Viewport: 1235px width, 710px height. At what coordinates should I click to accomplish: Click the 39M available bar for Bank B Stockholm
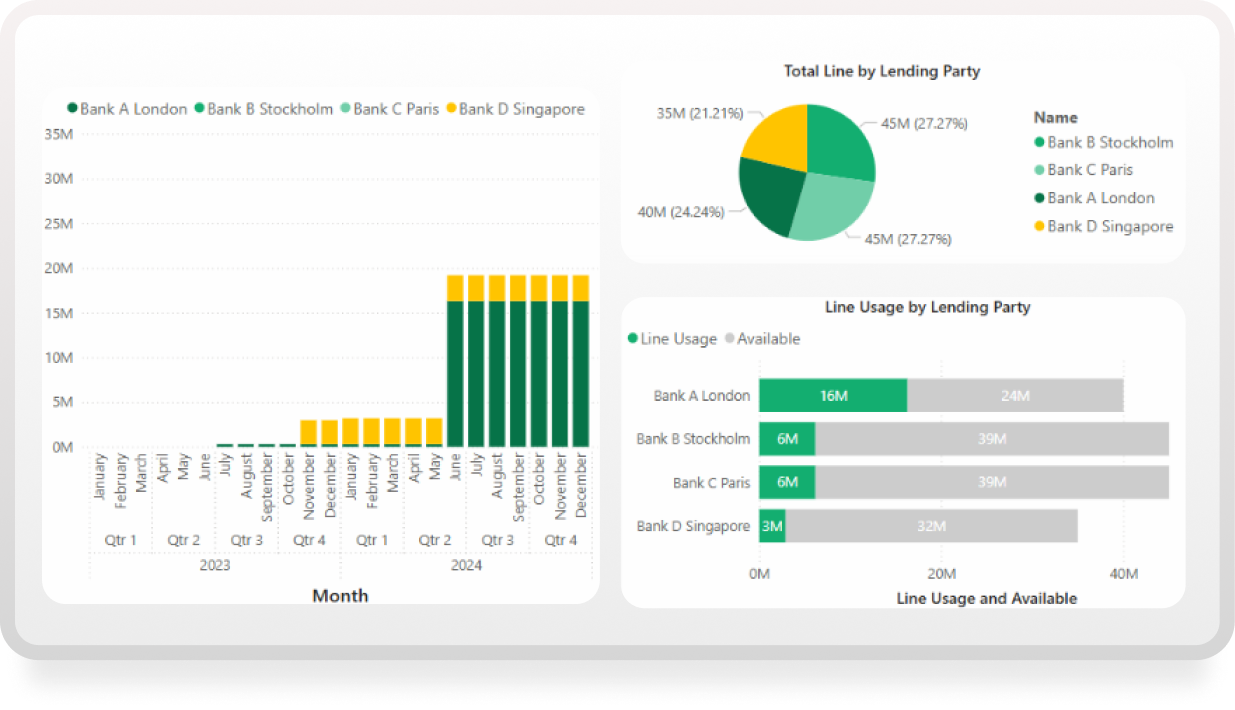991,439
